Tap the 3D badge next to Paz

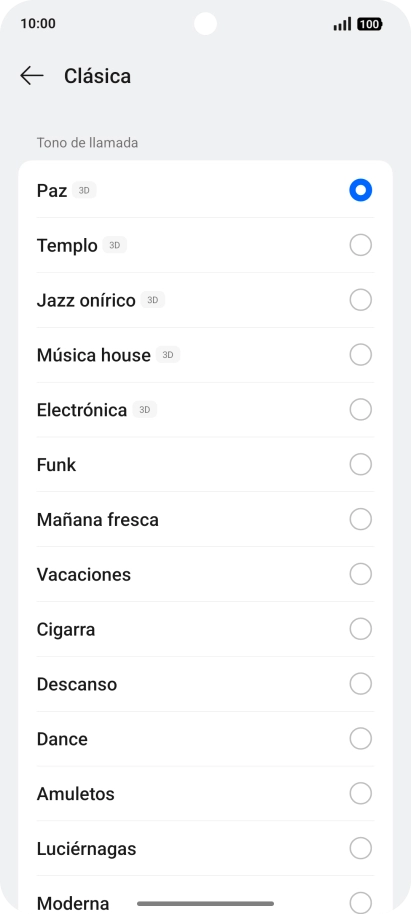pos(84,191)
